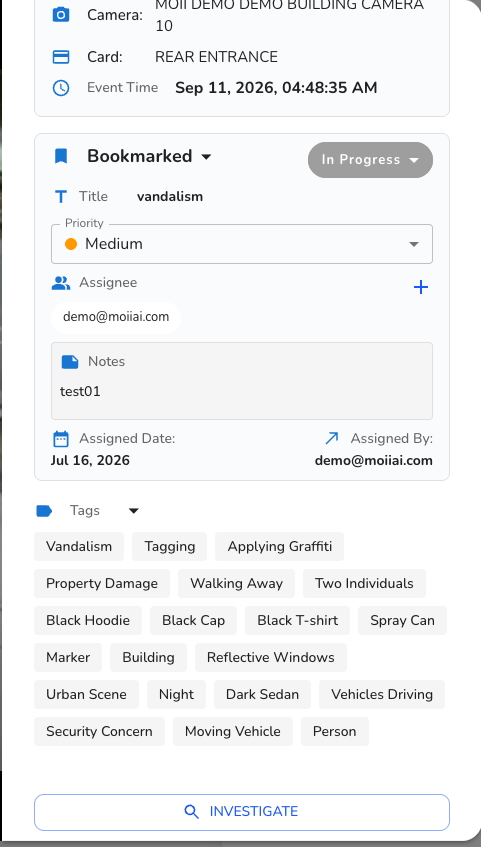Select the Applying Graffiti tag

pyautogui.click(x=279, y=546)
